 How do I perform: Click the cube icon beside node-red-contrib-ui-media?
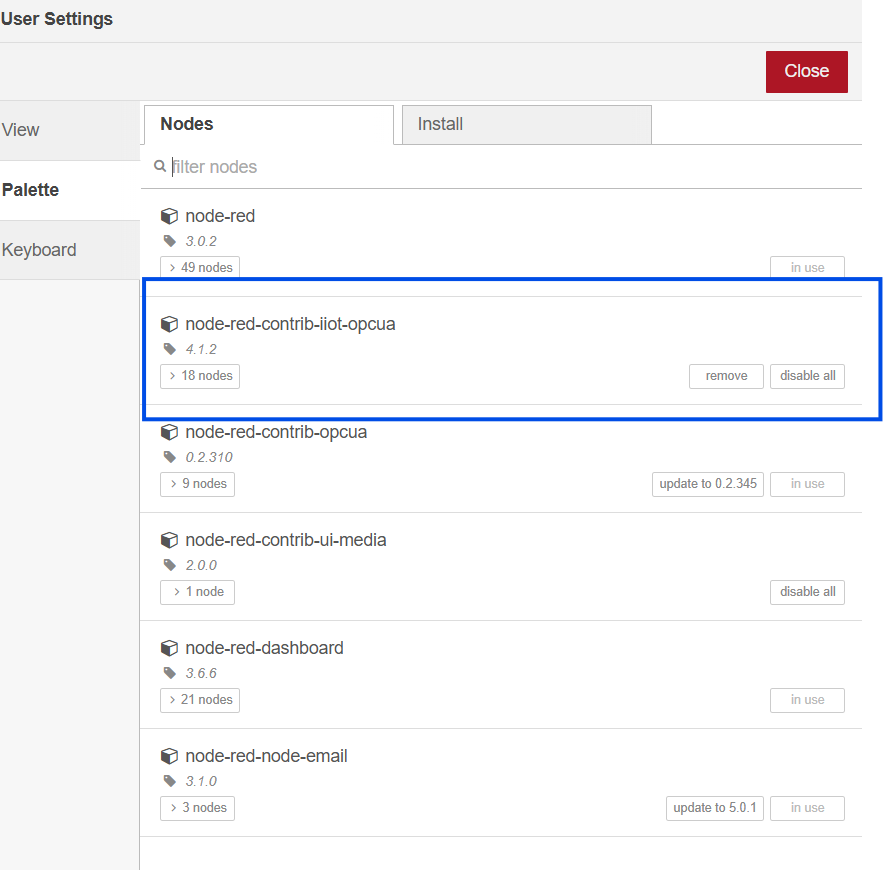[169, 541]
